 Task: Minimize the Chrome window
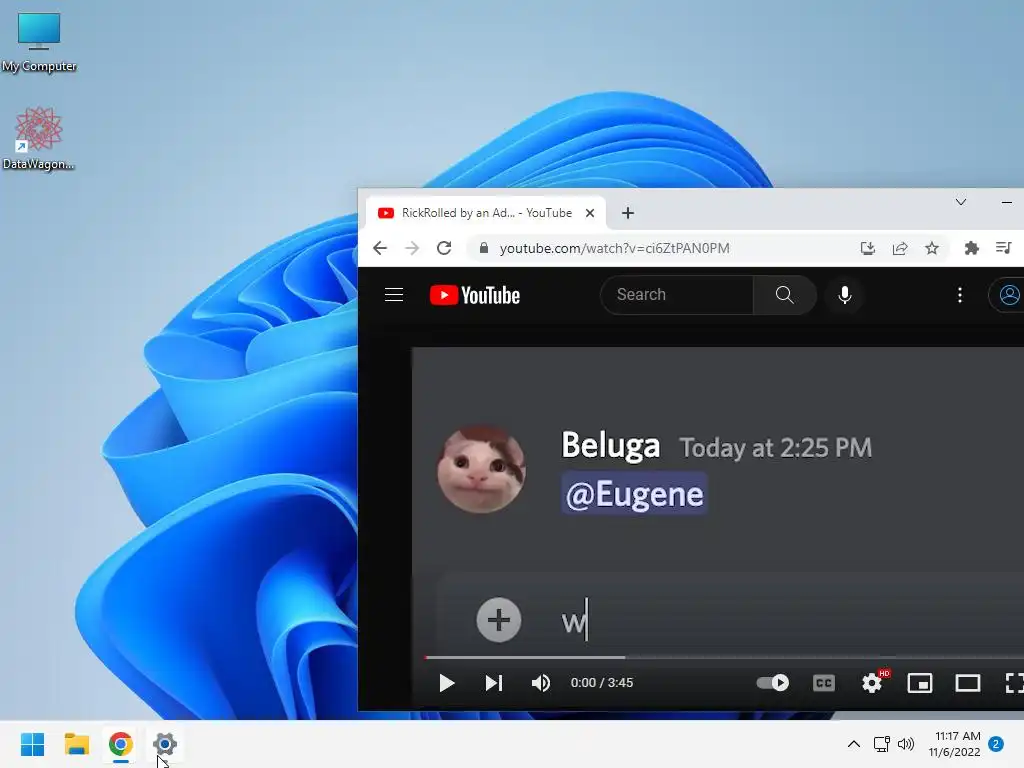coord(1006,202)
